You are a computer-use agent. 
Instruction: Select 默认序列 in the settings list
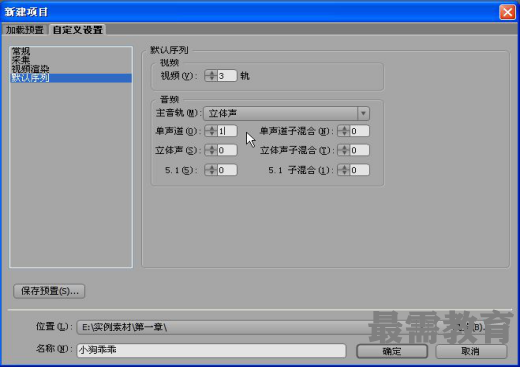click(71, 78)
